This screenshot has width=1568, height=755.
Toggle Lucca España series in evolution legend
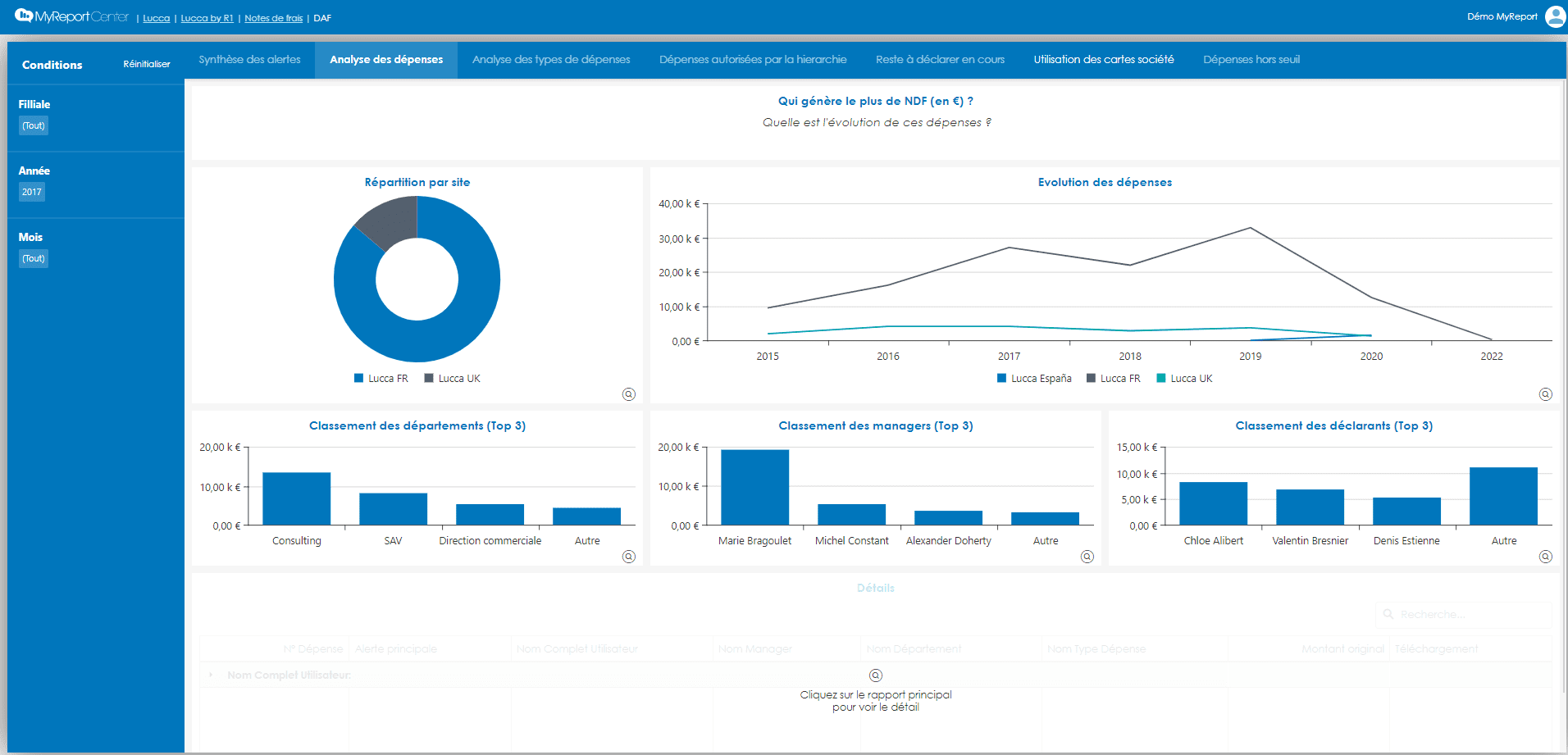point(1034,379)
